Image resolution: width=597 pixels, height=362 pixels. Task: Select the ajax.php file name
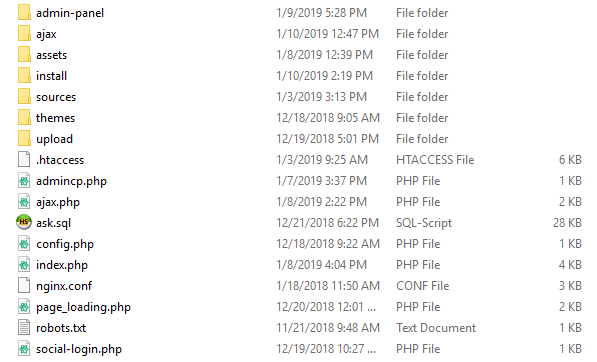(x=58, y=202)
